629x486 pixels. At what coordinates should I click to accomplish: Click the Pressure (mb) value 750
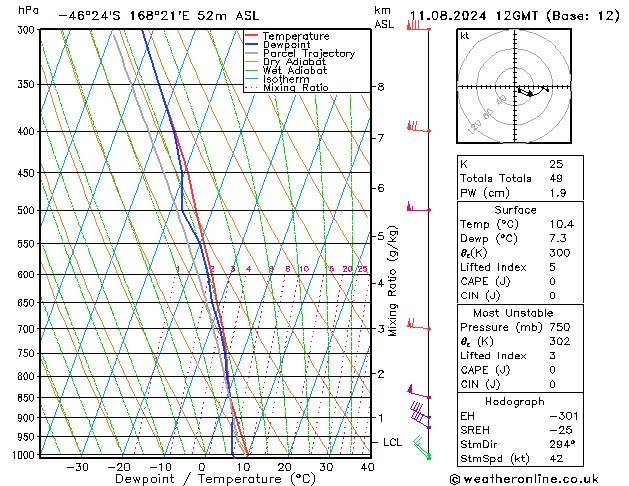coord(560,327)
